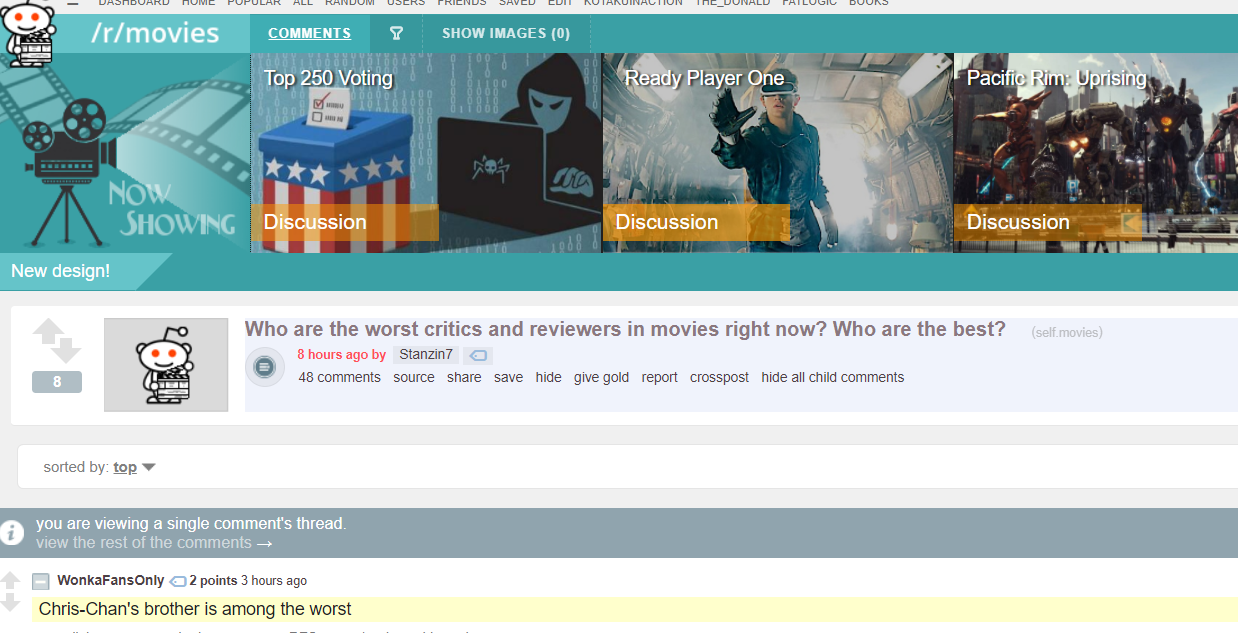Downvote the worst critics post

click(x=66, y=351)
